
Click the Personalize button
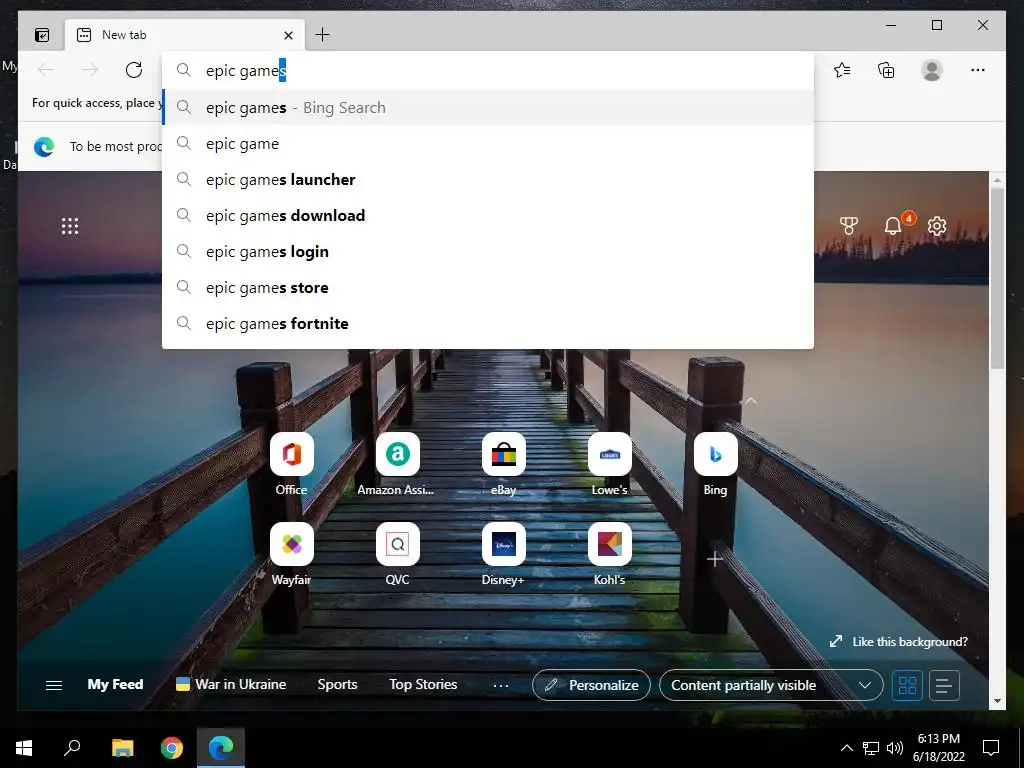(591, 685)
